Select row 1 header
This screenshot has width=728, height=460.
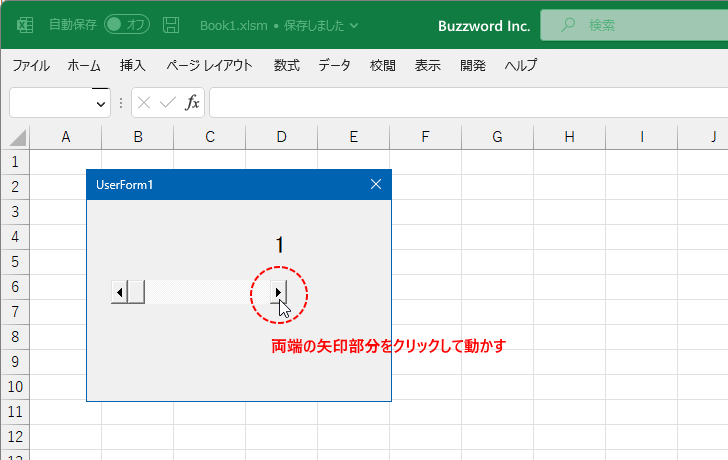pos(15,162)
